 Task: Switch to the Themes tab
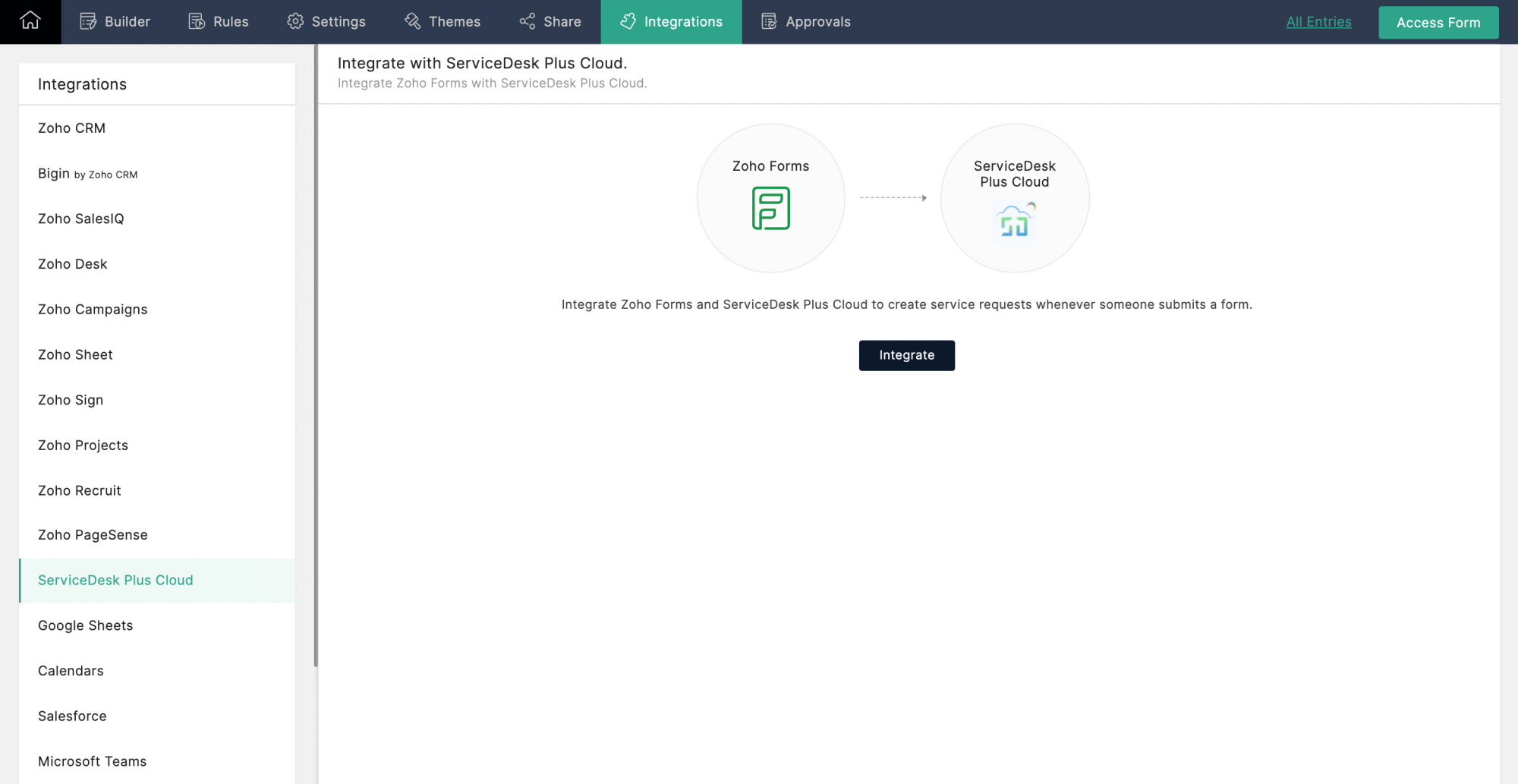[x=442, y=22]
